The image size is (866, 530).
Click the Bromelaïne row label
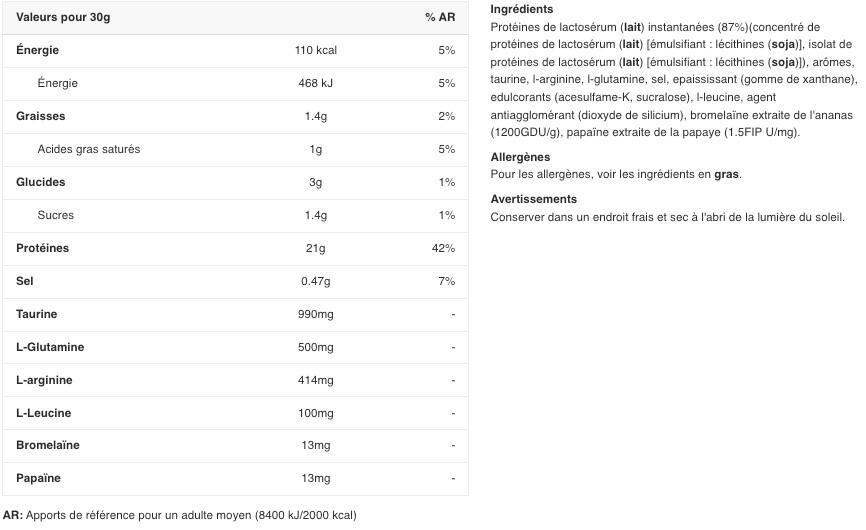pos(48,445)
